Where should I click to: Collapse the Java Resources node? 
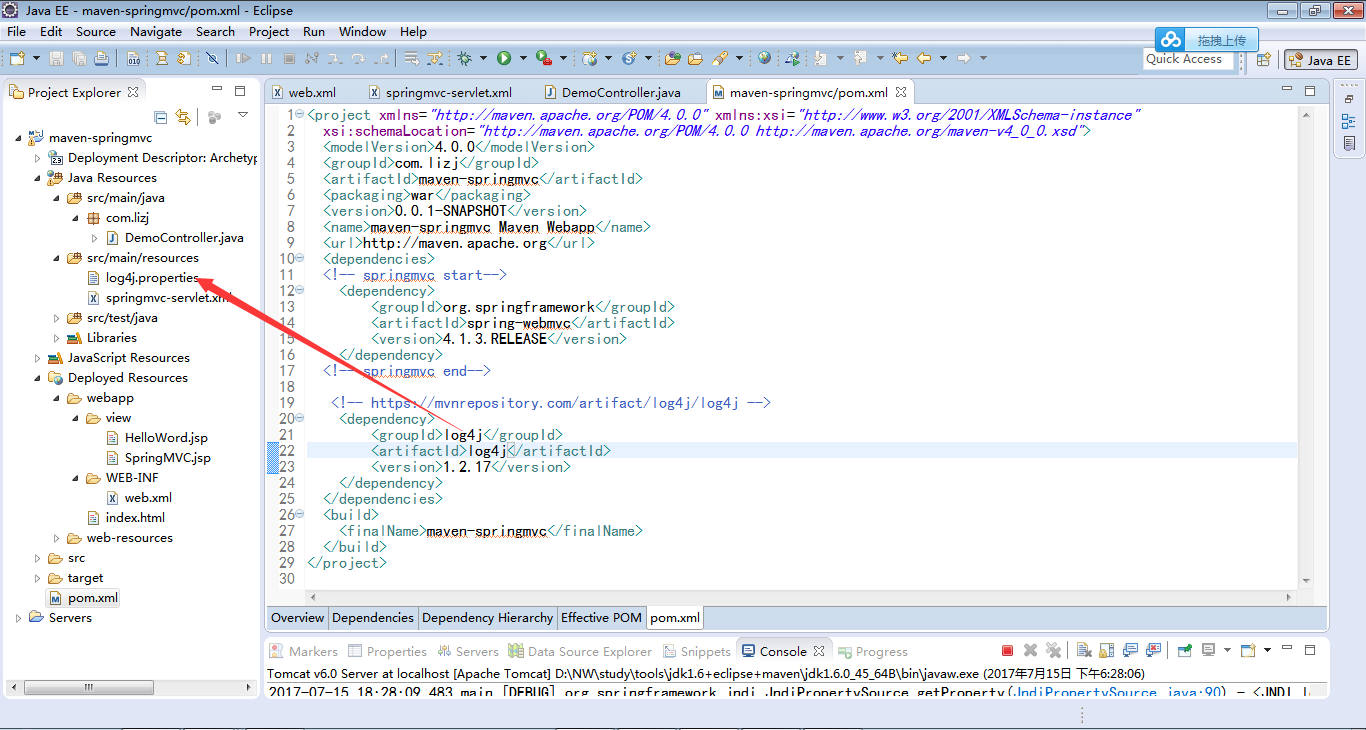39,178
